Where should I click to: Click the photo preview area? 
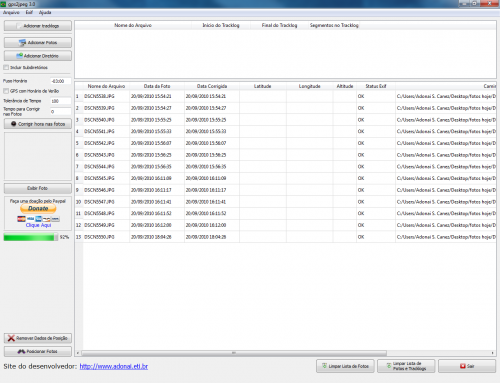coord(38,156)
